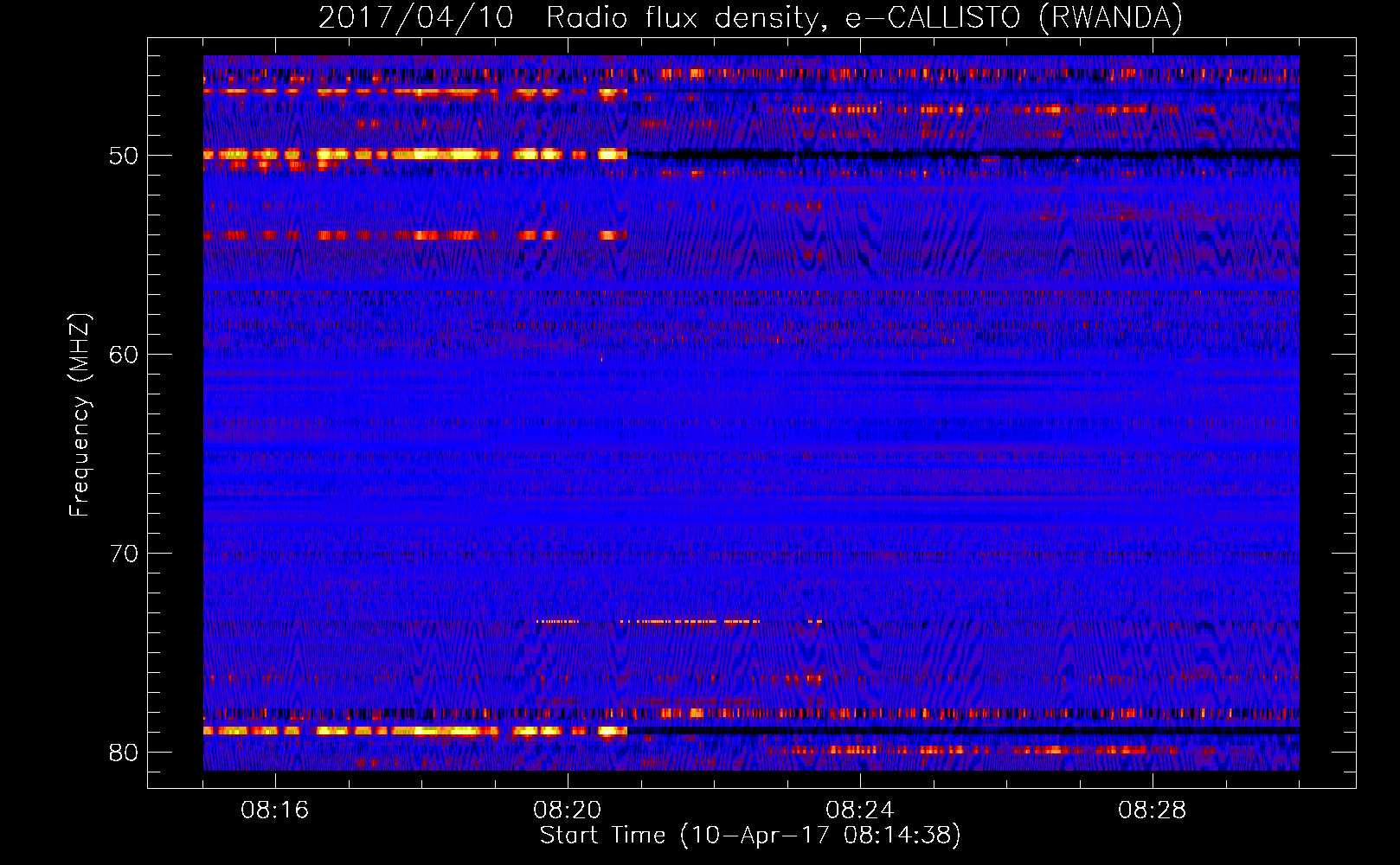The height and width of the screenshot is (865, 1400).
Task: Click the 70 frequency tick label
Action: pyautogui.click(x=124, y=554)
